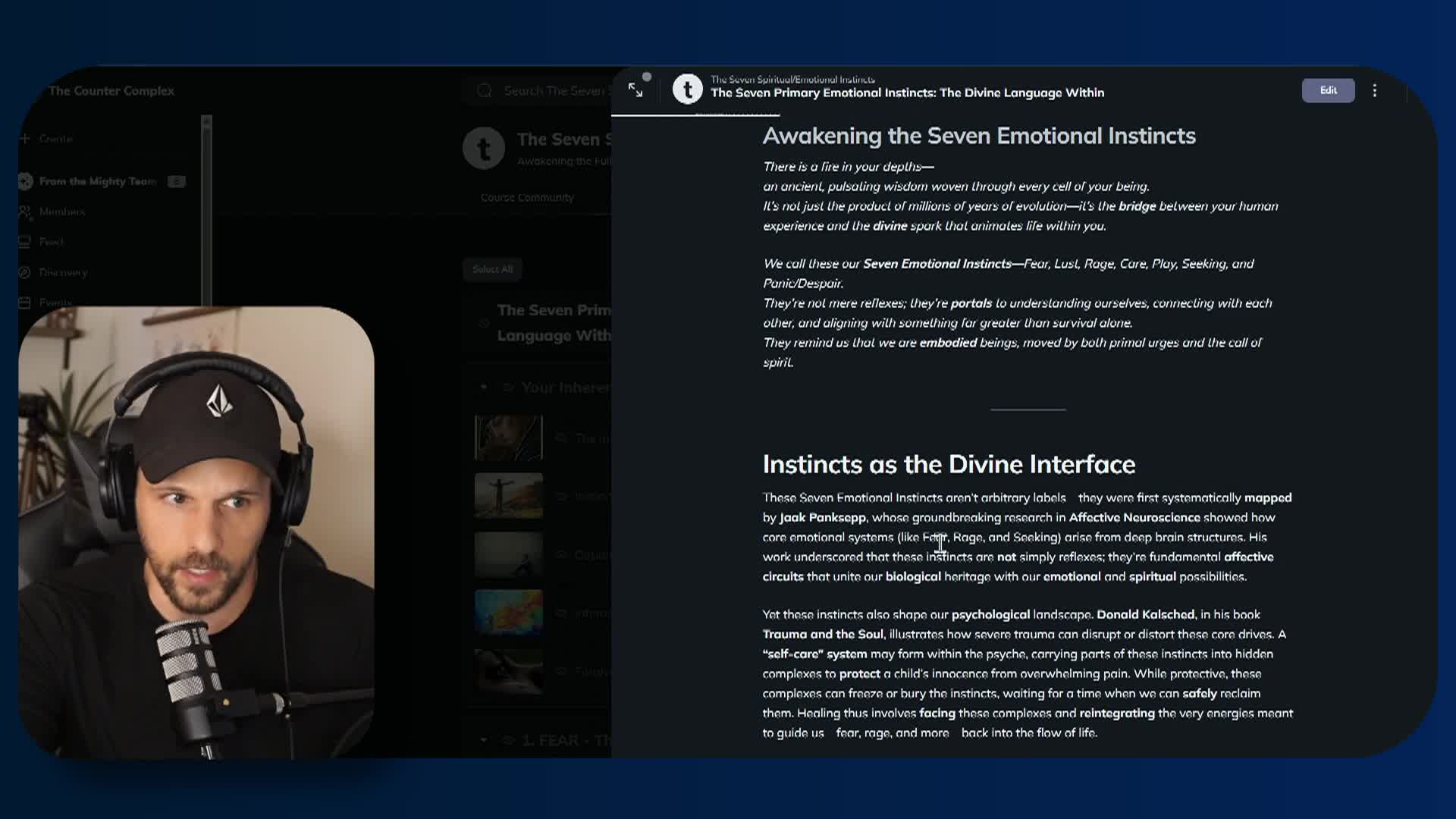This screenshot has height=819, width=1456.
Task: Open the arms-raised figure lesson thumbnail
Action: [508, 496]
